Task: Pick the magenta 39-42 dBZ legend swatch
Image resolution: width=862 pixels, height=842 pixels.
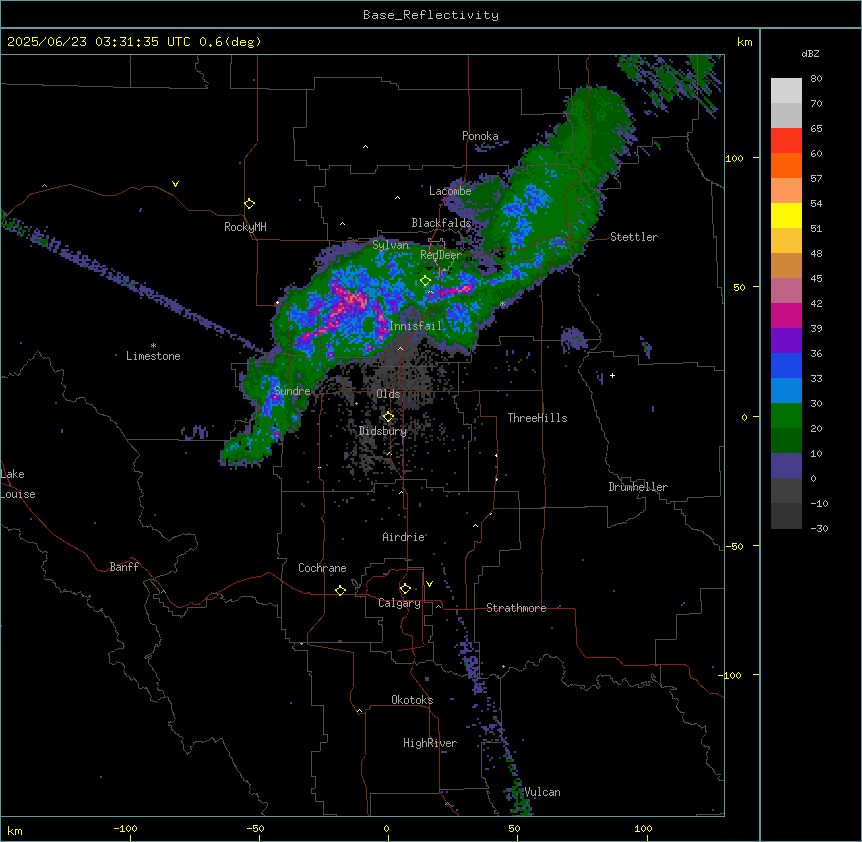Action: pyautogui.click(x=786, y=315)
